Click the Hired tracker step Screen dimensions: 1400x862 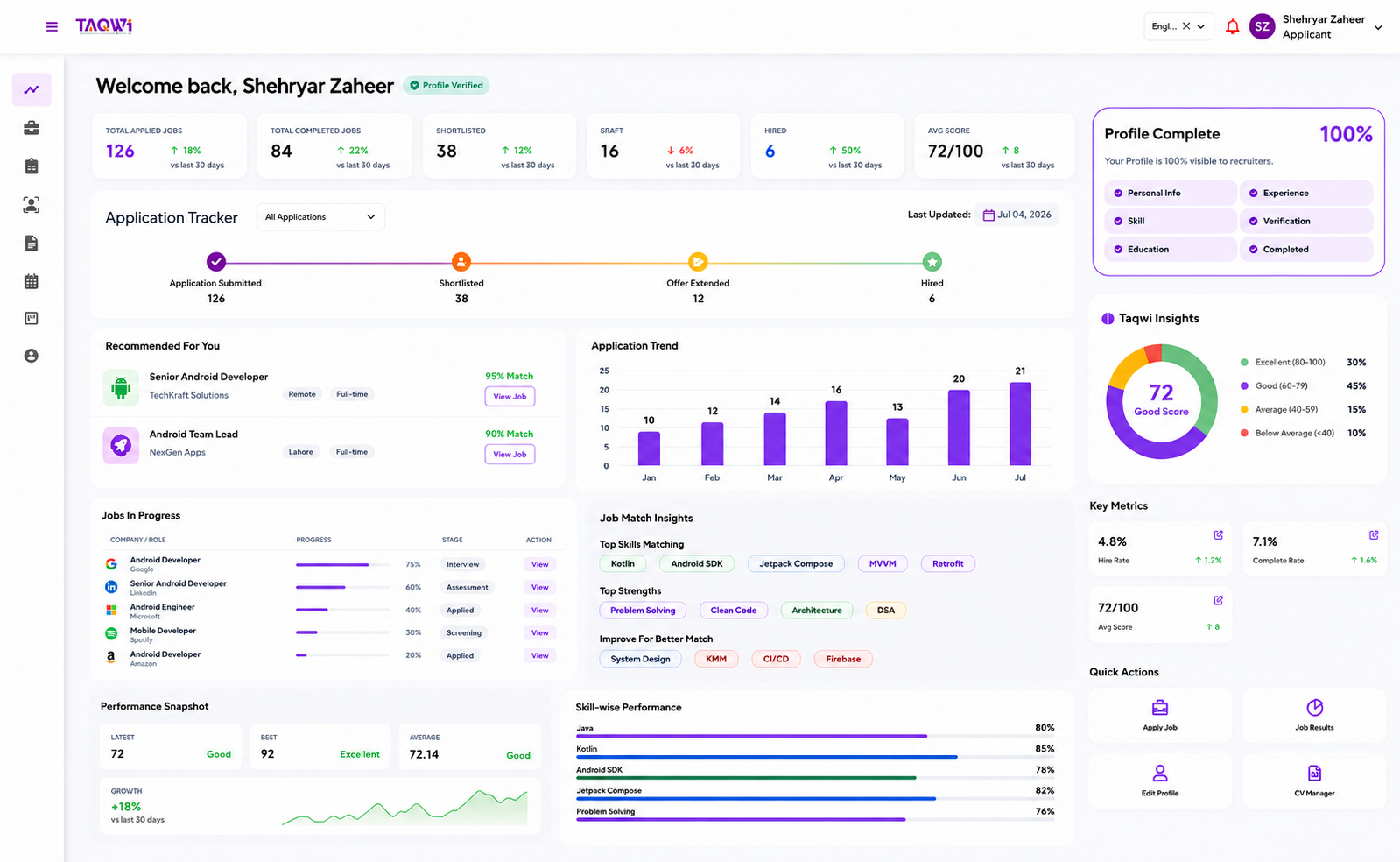pyautogui.click(x=932, y=261)
